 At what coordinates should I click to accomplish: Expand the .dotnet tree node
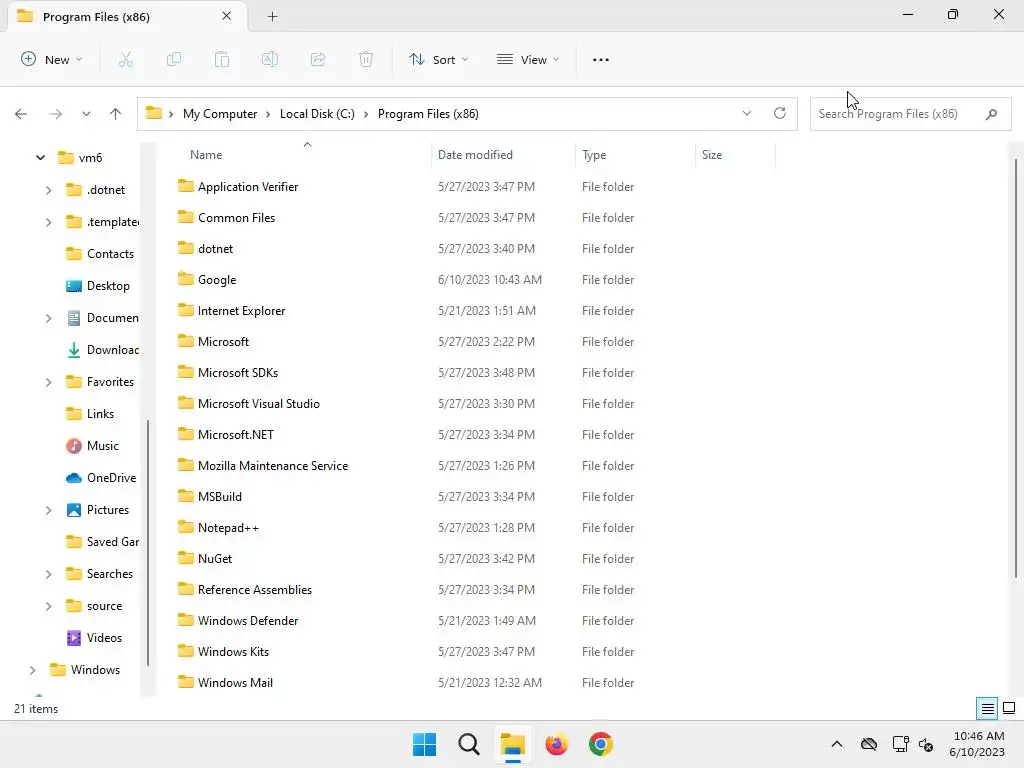click(48, 190)
